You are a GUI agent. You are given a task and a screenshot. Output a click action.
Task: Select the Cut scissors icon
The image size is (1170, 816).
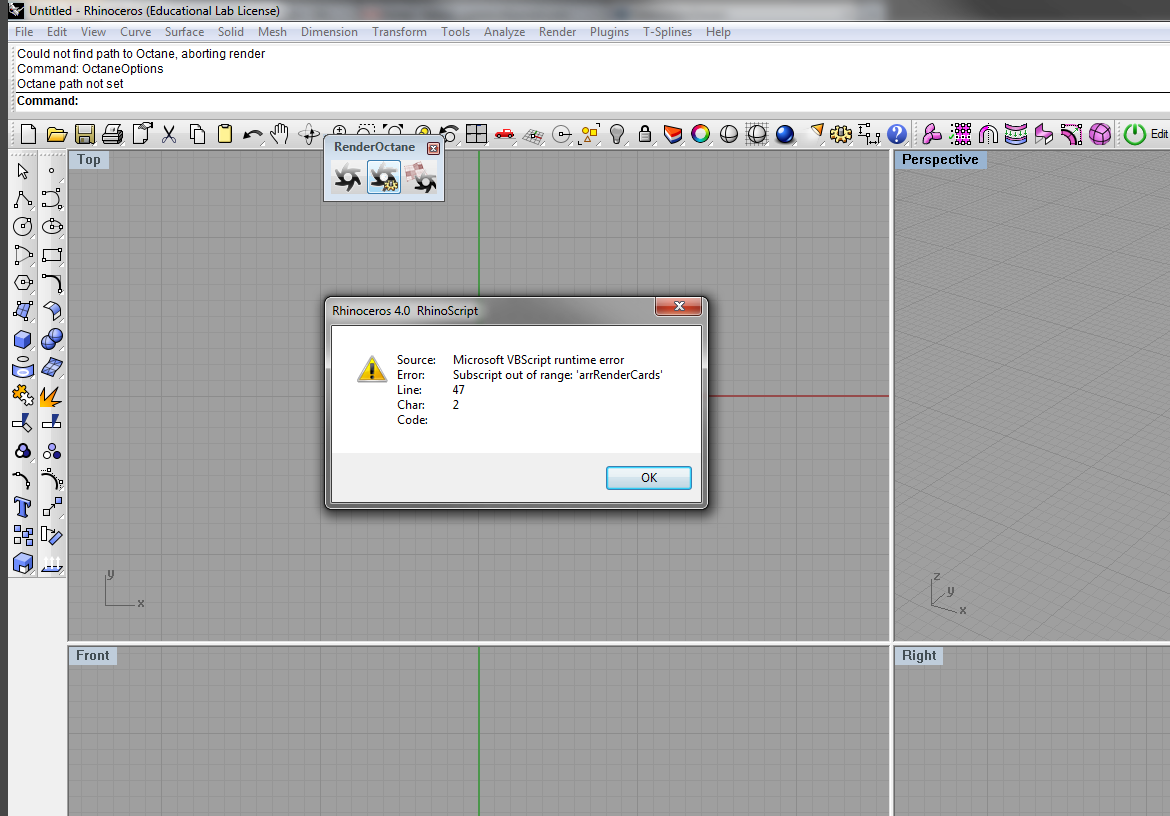[x=169, y=134]
